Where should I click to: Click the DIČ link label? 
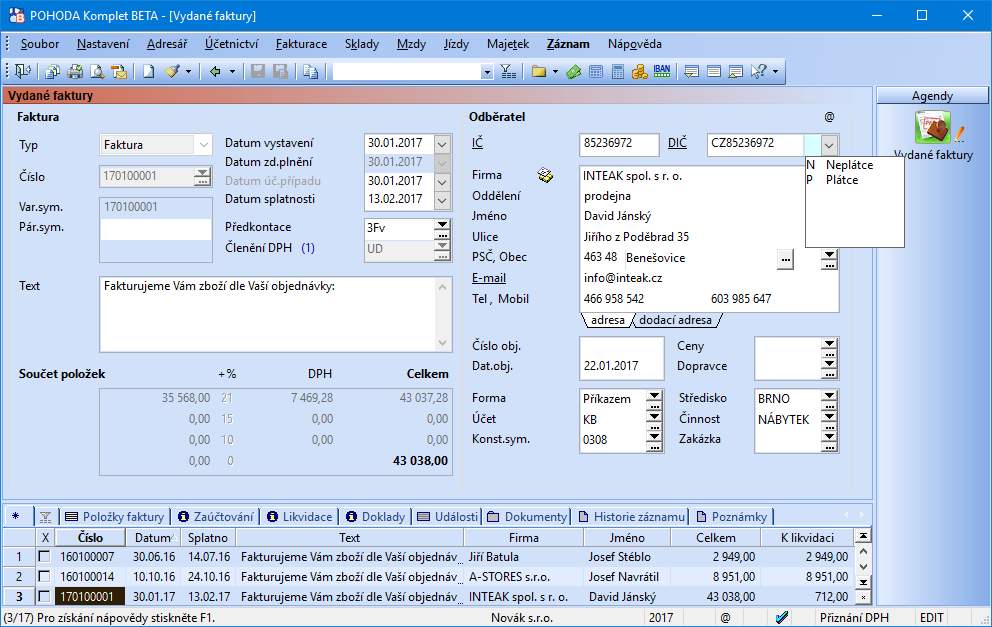click(677, 143)
